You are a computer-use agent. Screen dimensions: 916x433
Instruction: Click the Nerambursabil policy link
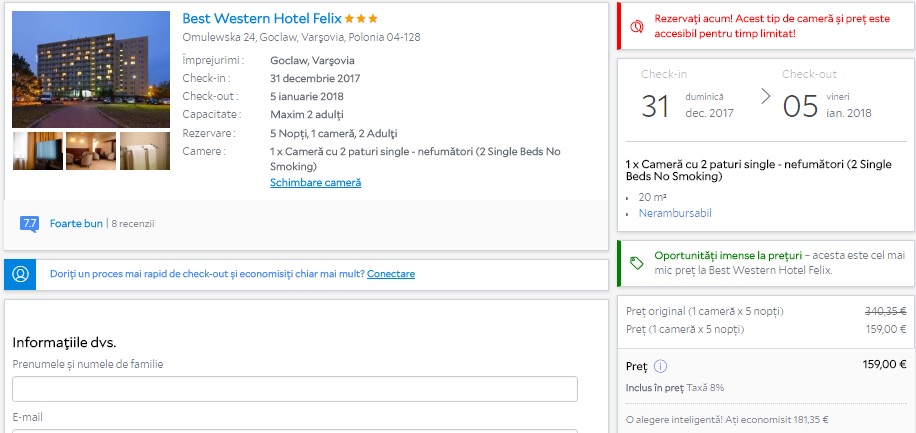click(x=675, y=213)
